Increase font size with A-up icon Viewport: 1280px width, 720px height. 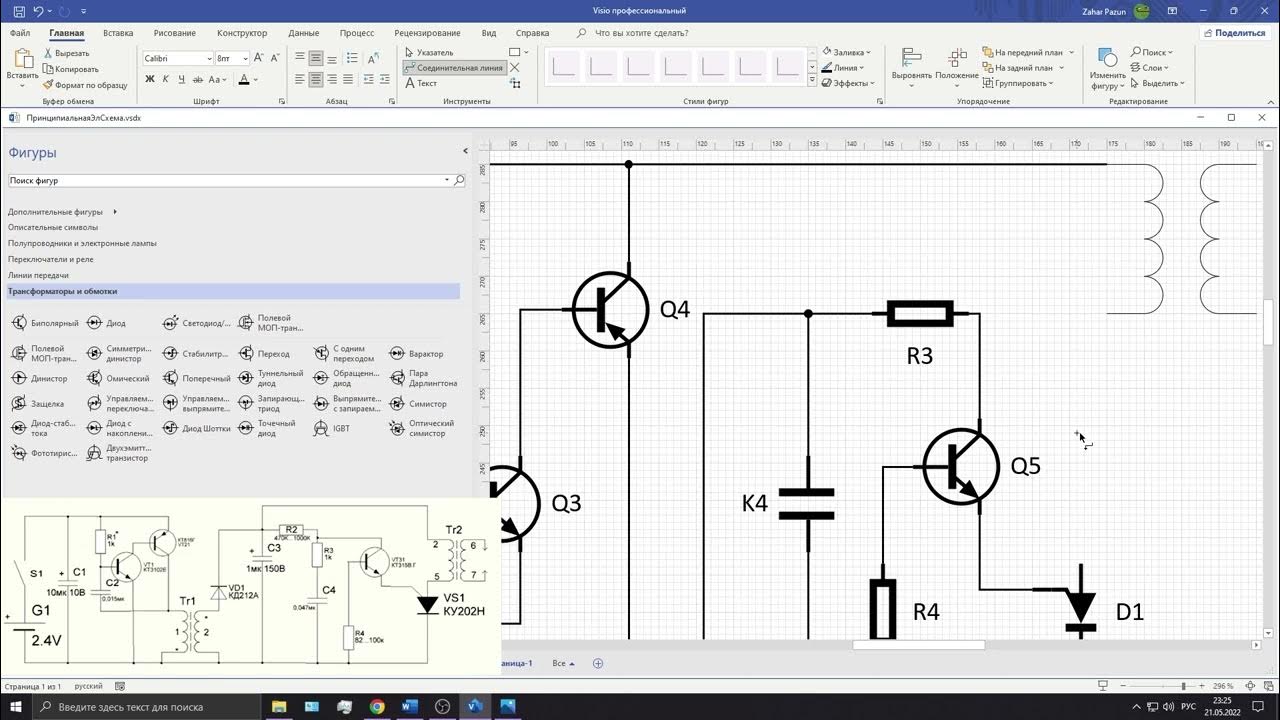(x=259, y=58)
